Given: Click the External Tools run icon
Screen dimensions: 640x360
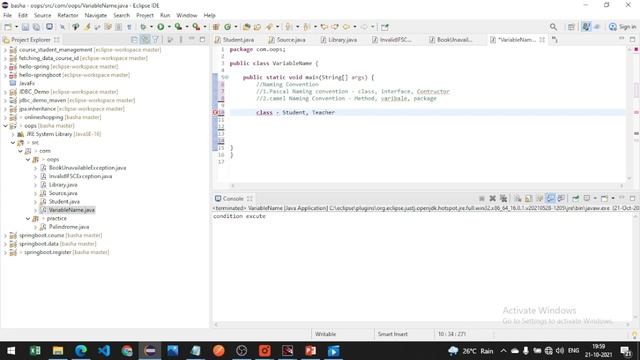Looking at the screenshot, I should coord(196,27).
